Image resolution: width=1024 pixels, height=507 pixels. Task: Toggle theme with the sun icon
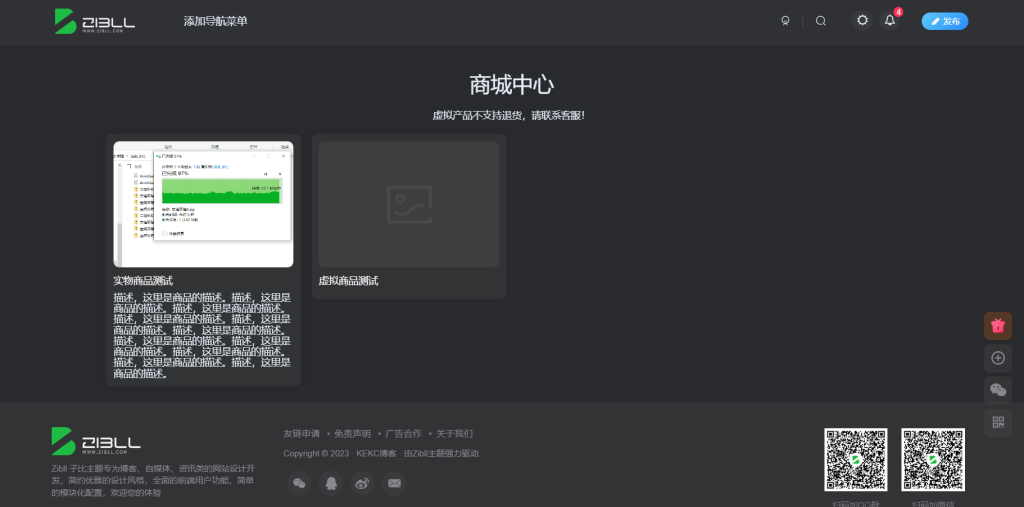[x=862, y=21]
